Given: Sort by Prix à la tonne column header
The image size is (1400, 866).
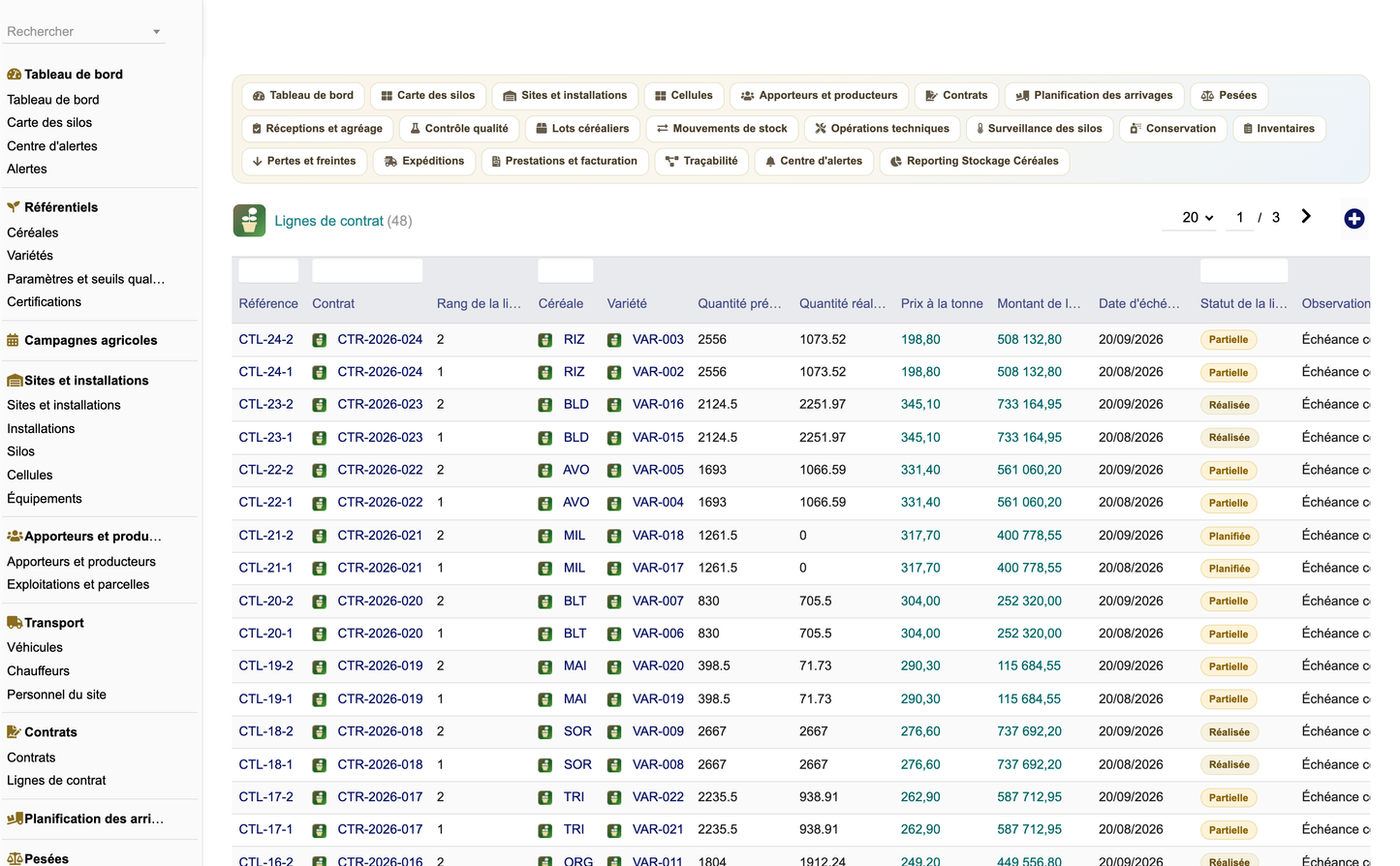Looking at the screenshot, I should (x=942, y=304).
